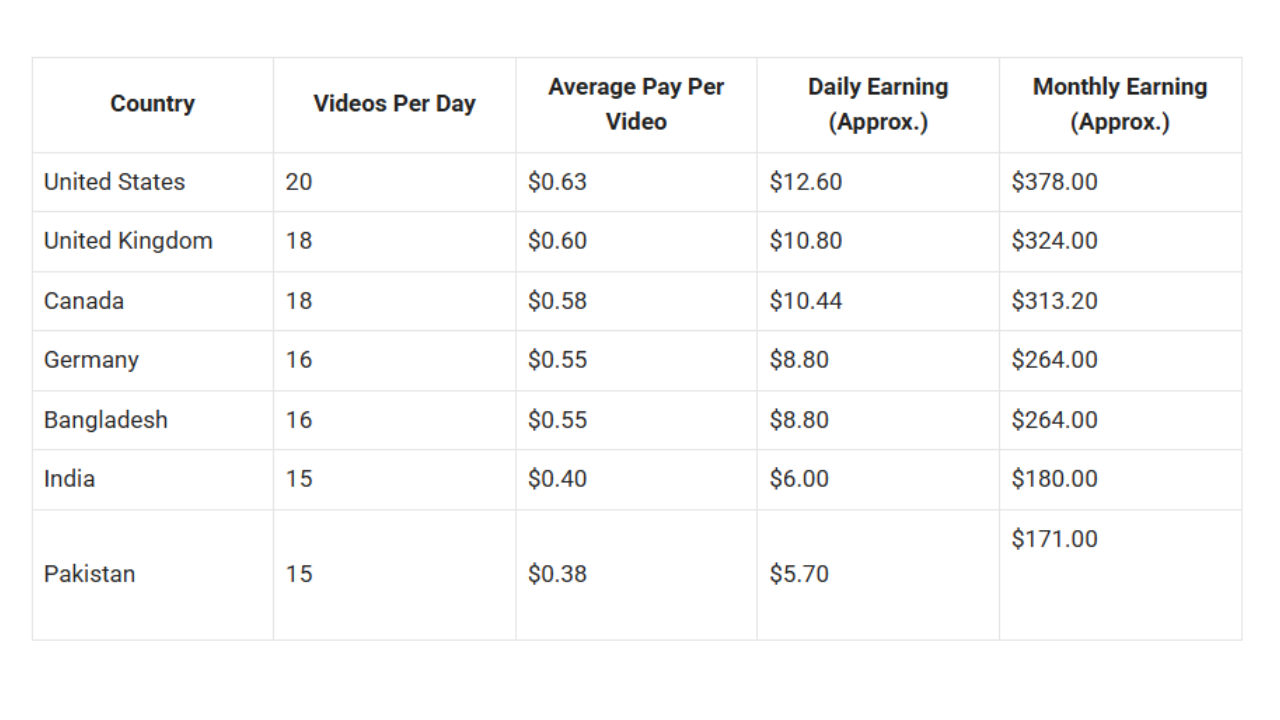The image size is (1280, 720).
Task: Select the $171.00 monthly earning cell
Action: pos(1054,539)
